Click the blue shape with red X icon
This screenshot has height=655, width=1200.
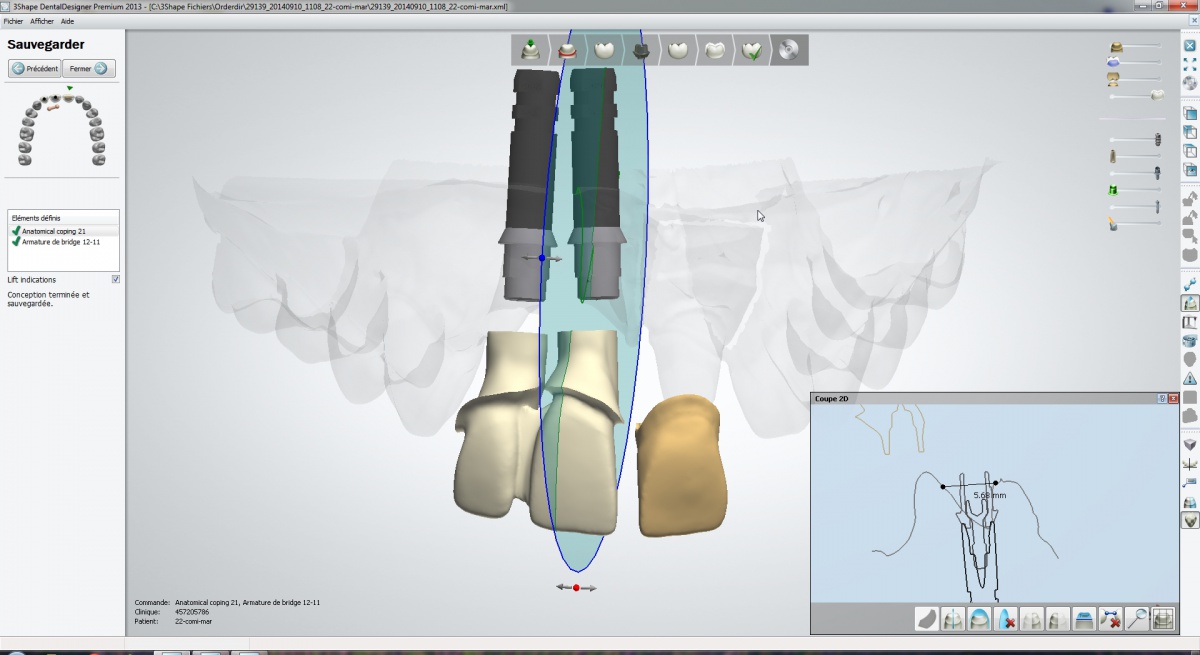pyautogui.click(x=1006, y=619)
